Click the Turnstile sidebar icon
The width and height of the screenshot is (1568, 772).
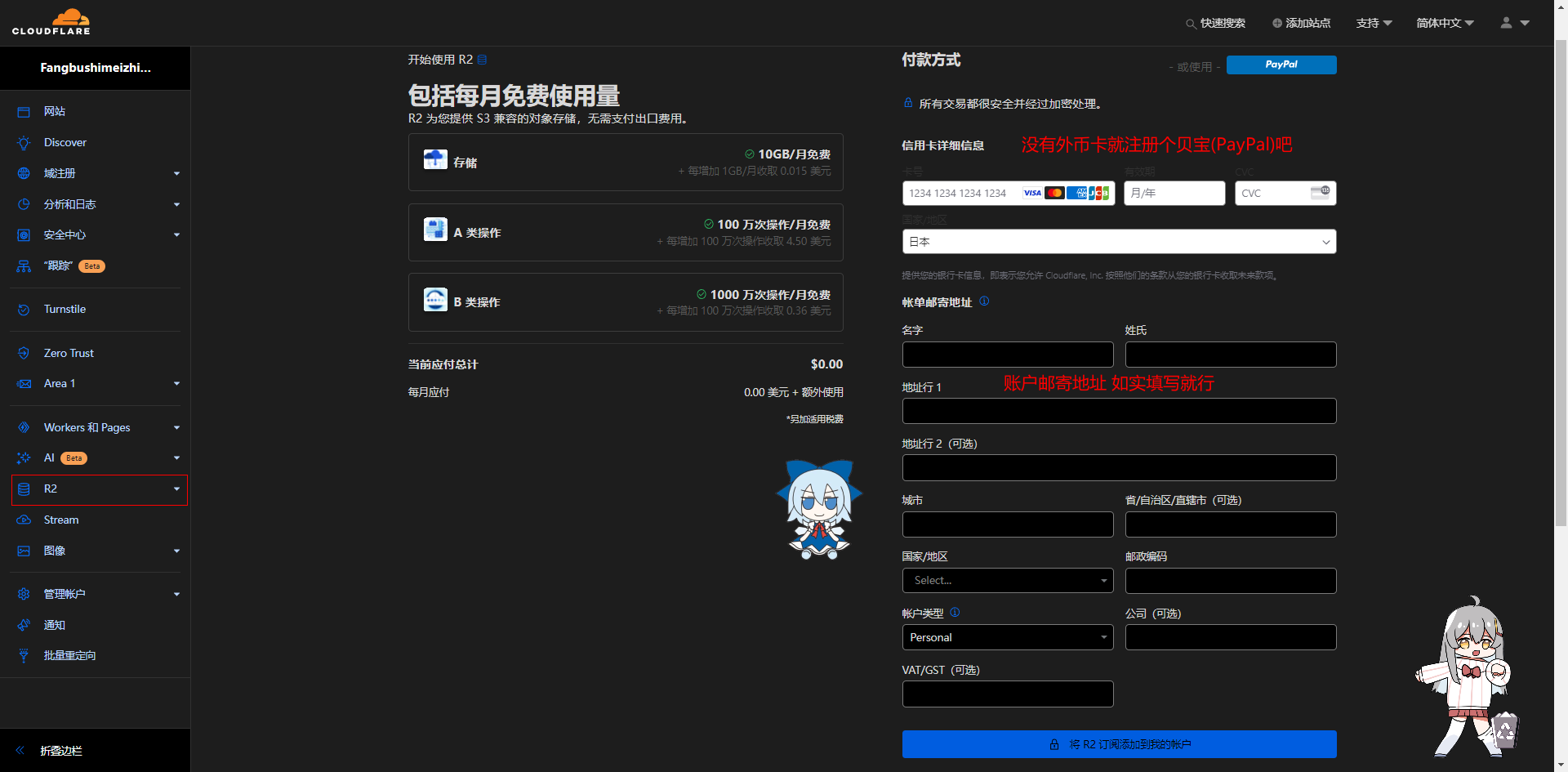24,310
